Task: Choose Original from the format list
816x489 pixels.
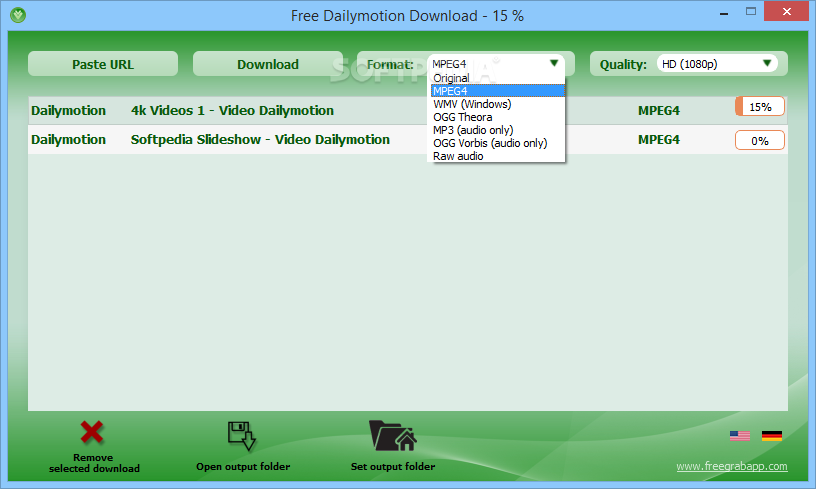Action: (498, 78)
